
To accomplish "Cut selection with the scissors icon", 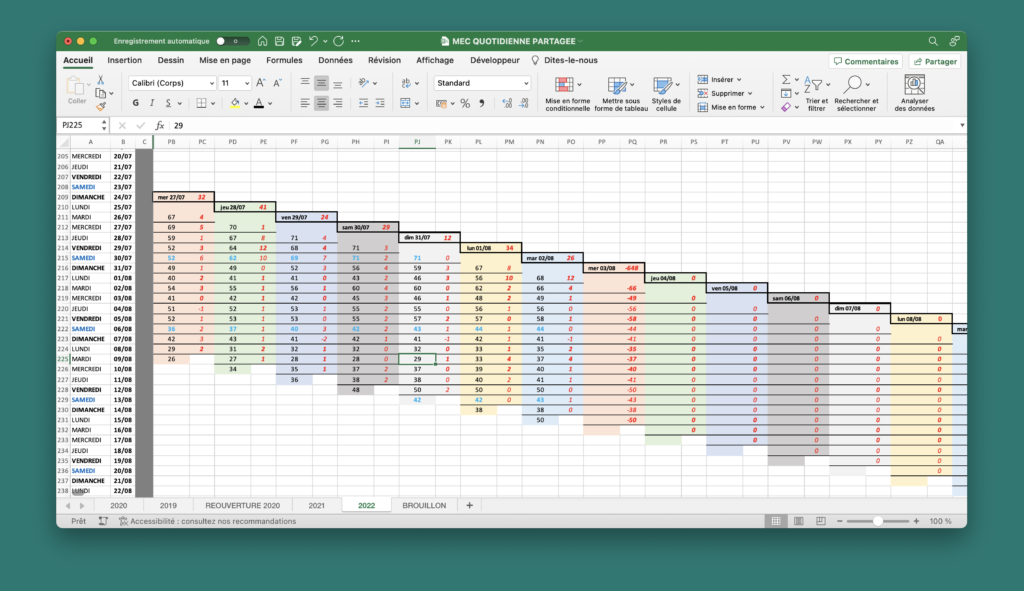I will point(101,80).
